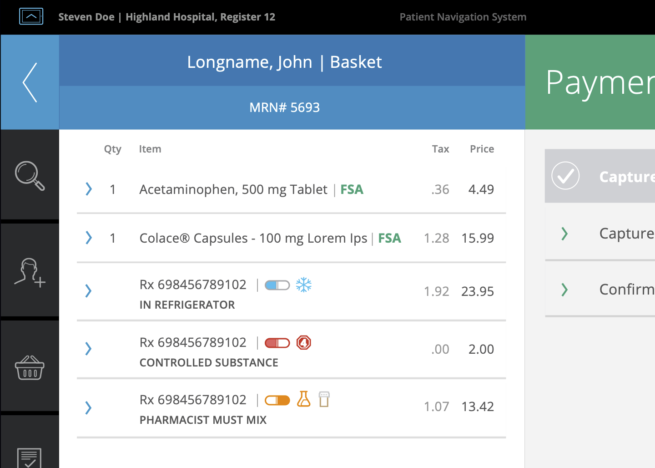Click the orange flask mix icon
655x468 pixels.
click(304, 400)
